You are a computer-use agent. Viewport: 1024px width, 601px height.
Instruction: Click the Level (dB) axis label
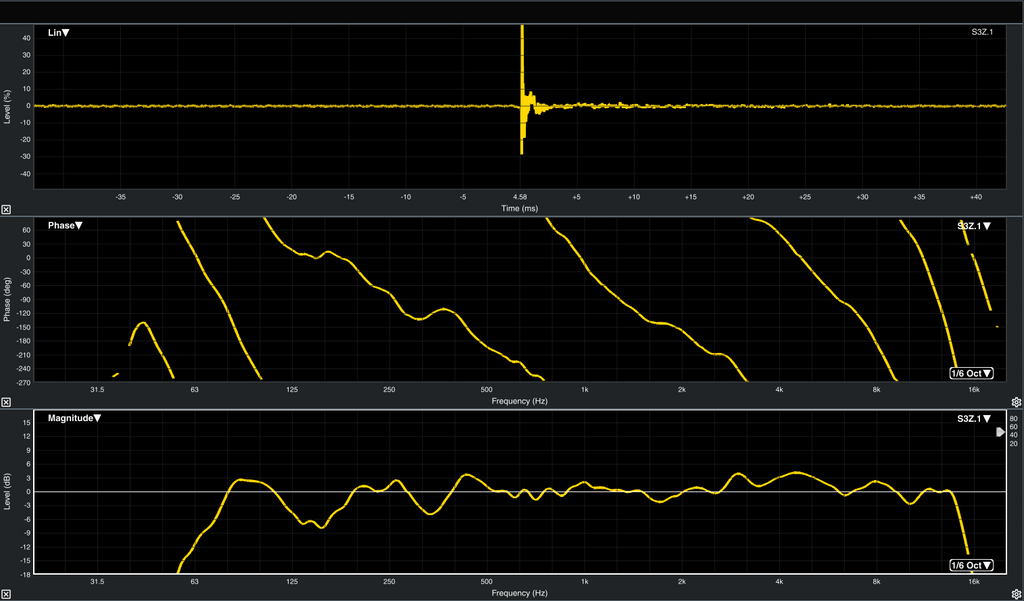[8, 493]
